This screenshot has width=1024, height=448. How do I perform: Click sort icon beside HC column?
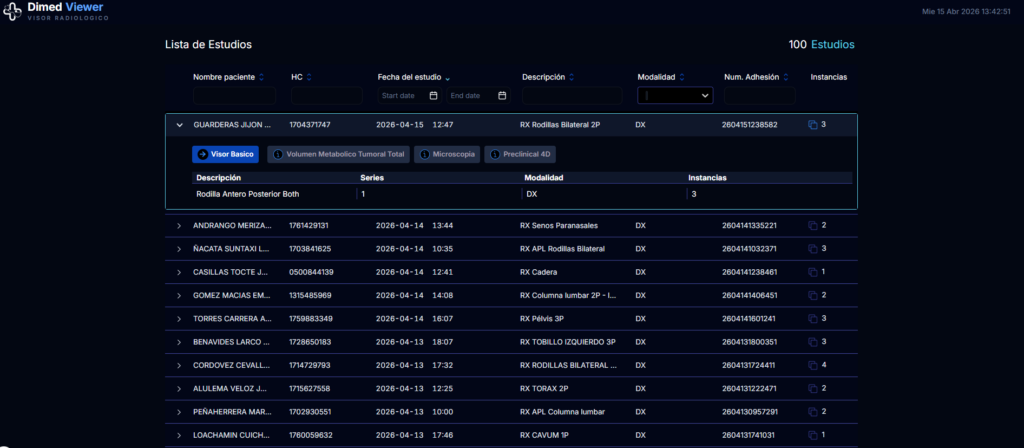[309, 77]
